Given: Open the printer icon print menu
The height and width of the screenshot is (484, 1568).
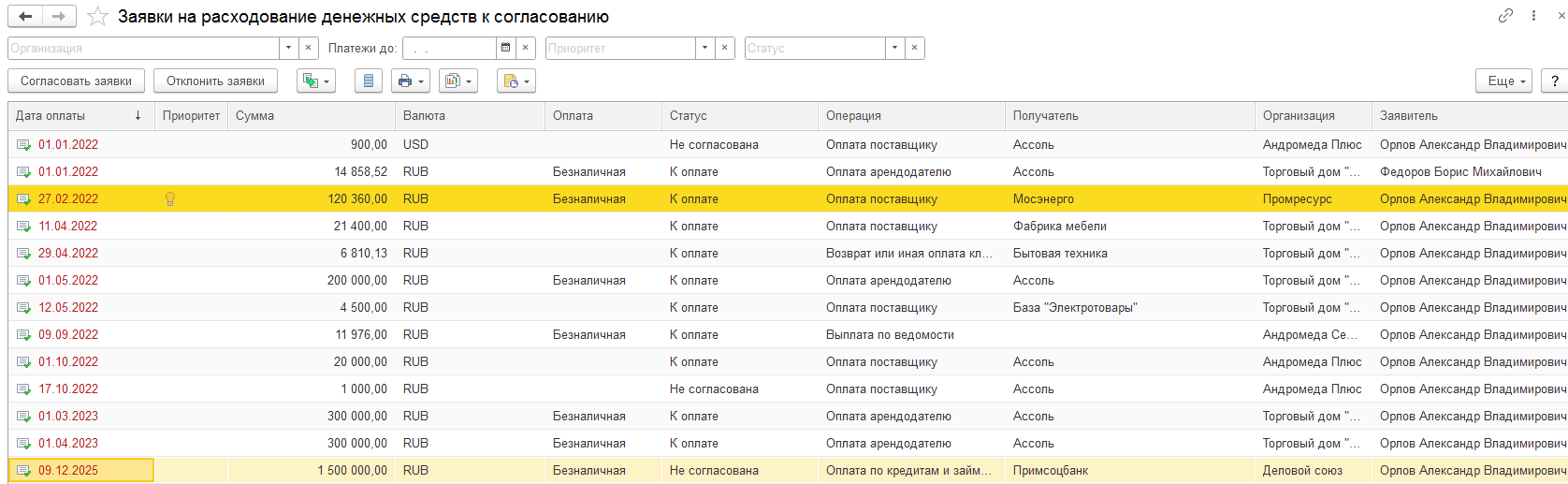Looking at the screenshot, I should click(x=411, y=81).
